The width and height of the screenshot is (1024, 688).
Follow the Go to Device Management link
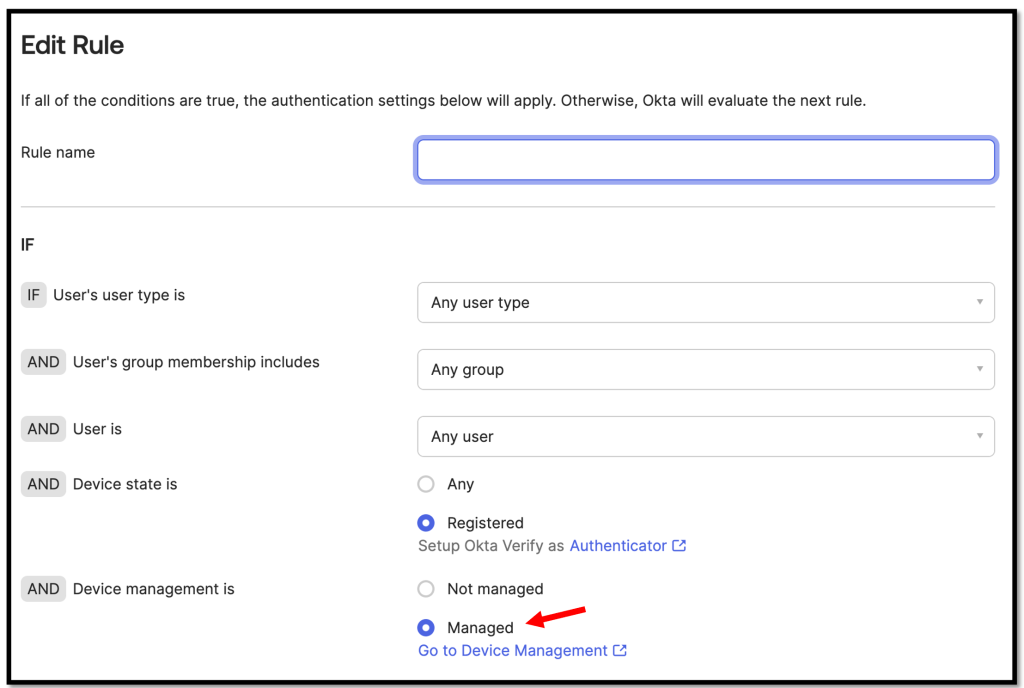pyautogui.click(x=513, y=651)
